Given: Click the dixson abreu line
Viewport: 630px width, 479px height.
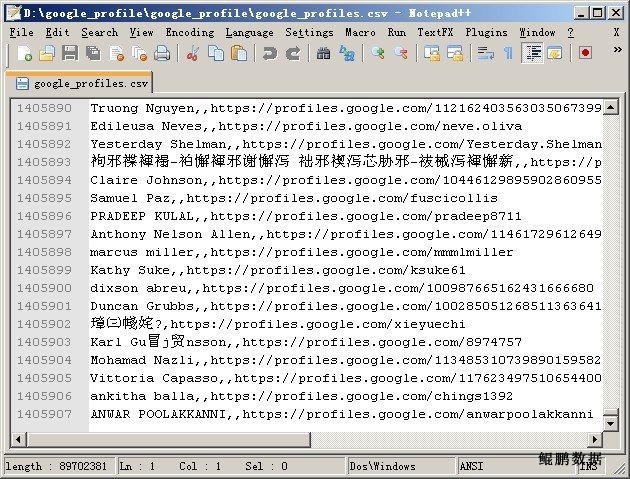Looking at the screenshot, I should pyautogui.click(x=342, y=288).
